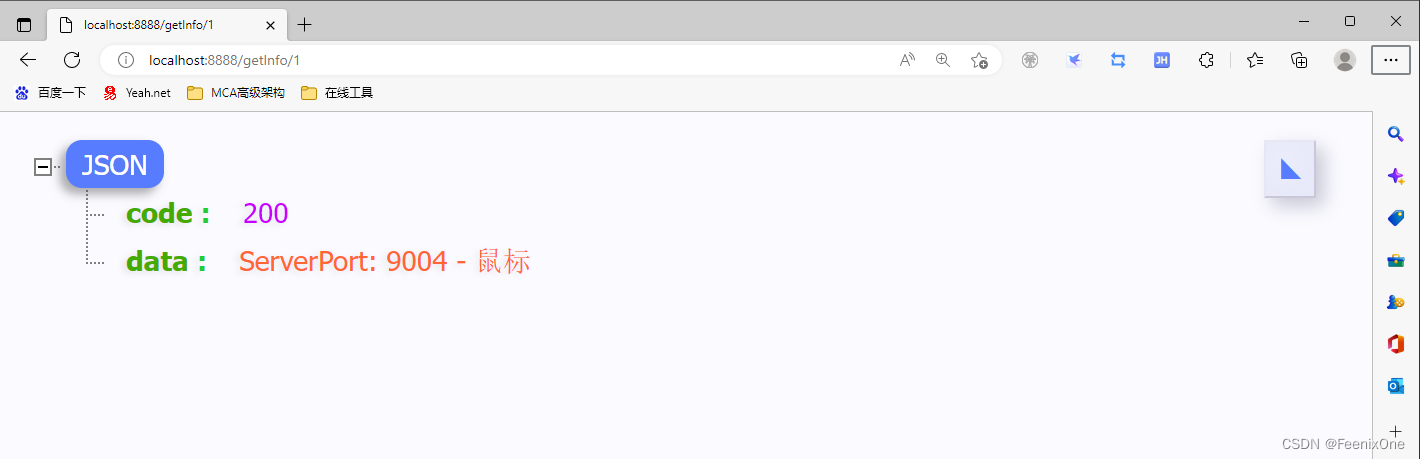Image resolution: width=1420 pixels, height=459 pixels.
Task: Select the localhost:8888/getInfo/1 tab
Action: (164, 24)
